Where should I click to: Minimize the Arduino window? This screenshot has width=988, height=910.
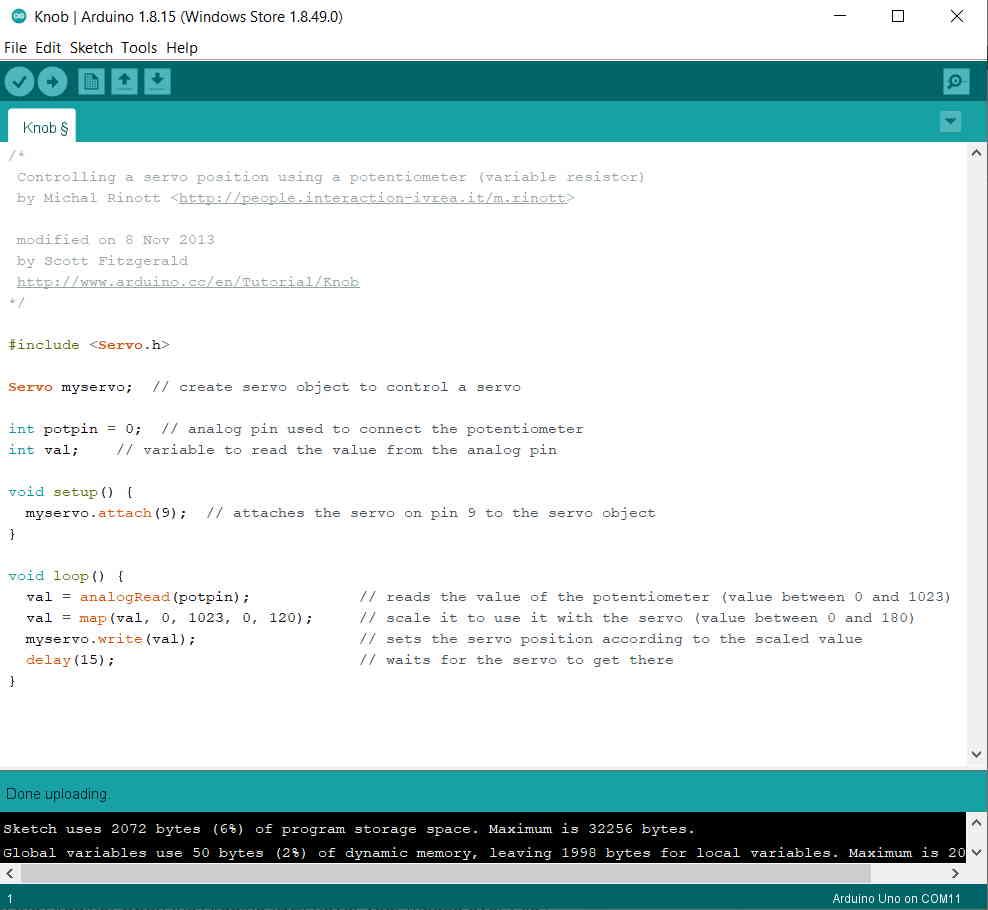pyautogui.click(x=840, y=16)
